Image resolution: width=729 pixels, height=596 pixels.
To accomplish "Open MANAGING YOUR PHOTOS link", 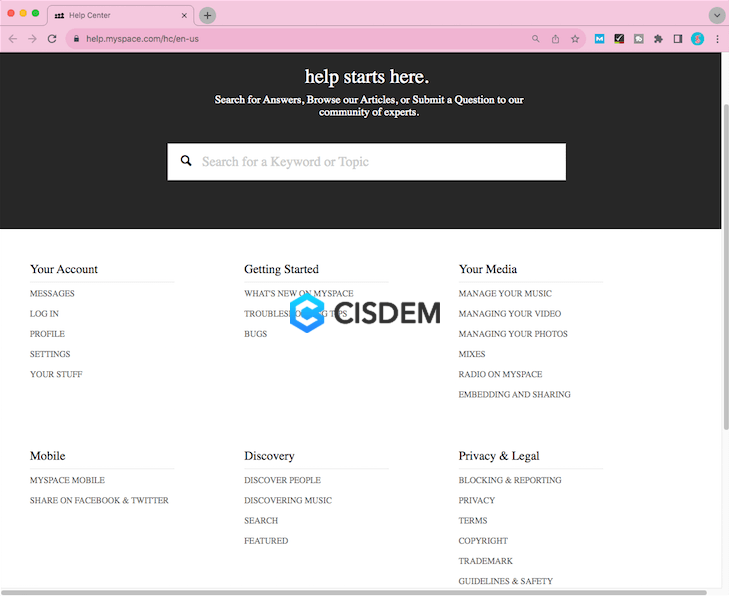I will coord(513,334).
